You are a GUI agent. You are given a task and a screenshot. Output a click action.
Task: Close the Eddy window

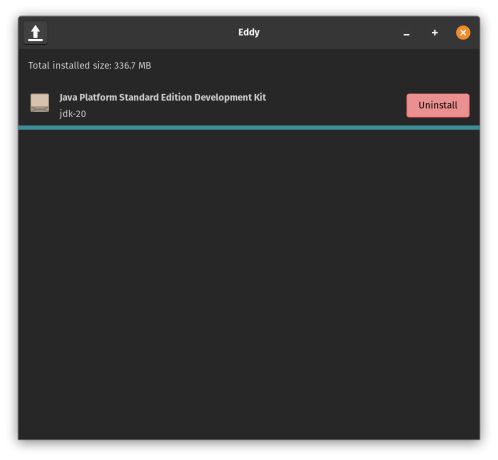(x=463, y=33)
